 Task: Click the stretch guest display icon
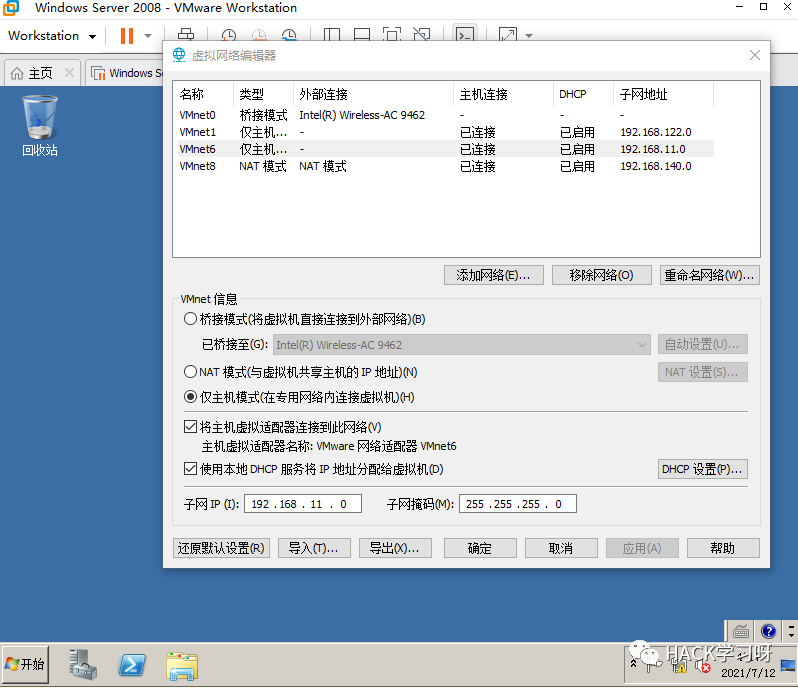[508, 35]
